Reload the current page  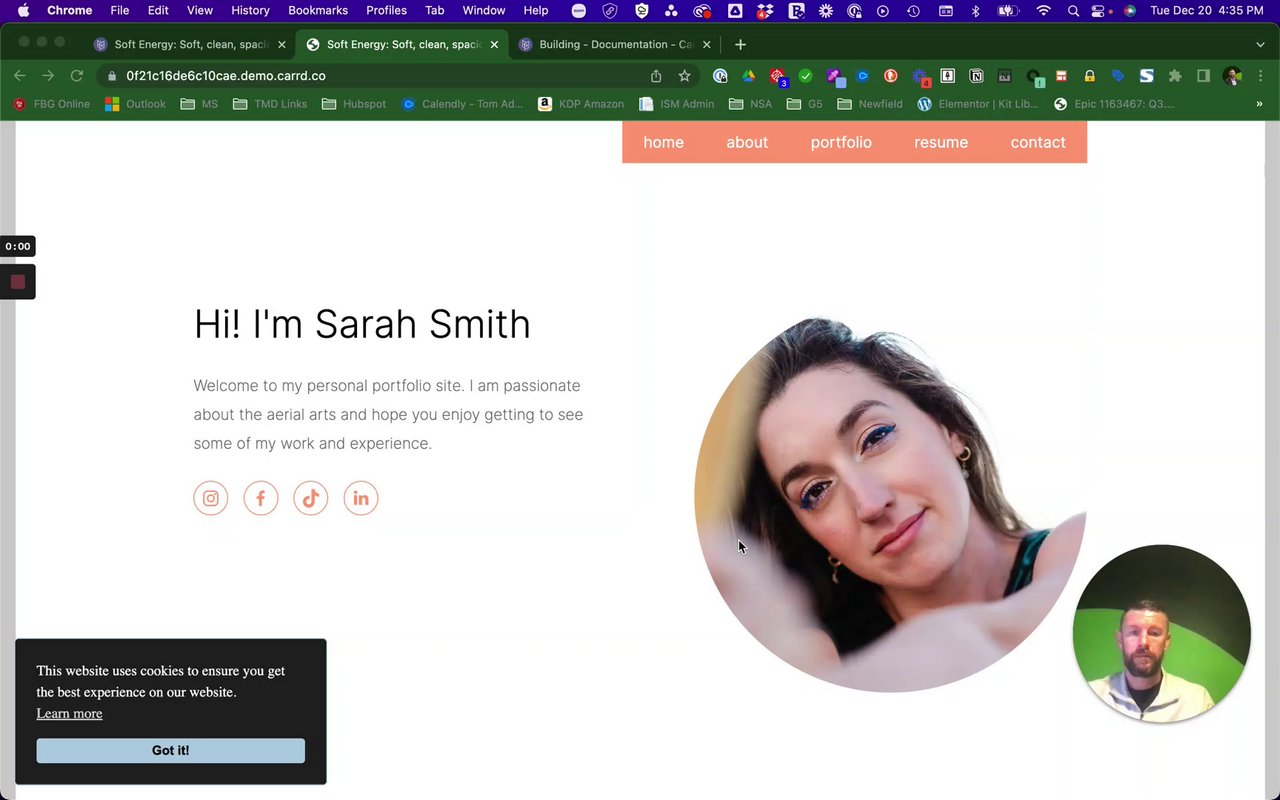76,76
